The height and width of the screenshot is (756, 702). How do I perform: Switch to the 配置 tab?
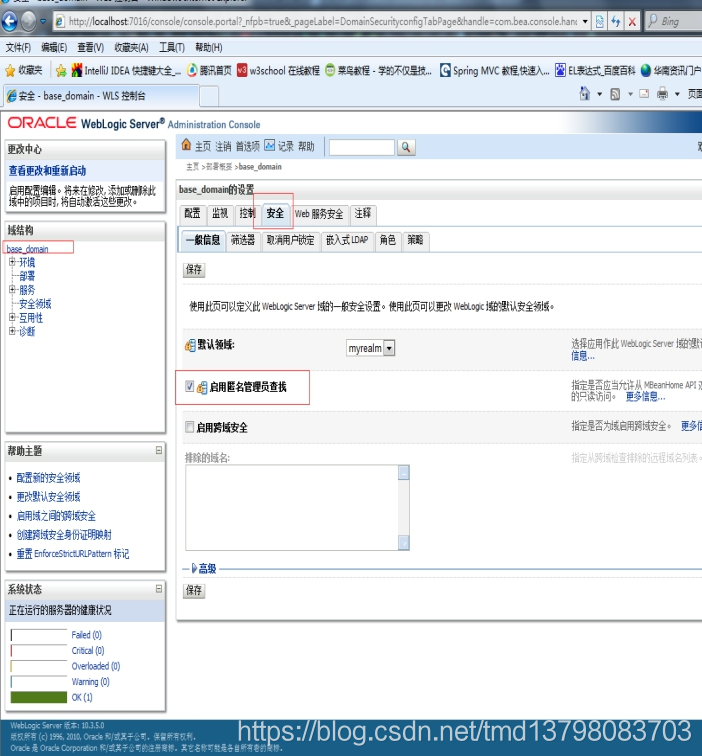click(192, 214)
